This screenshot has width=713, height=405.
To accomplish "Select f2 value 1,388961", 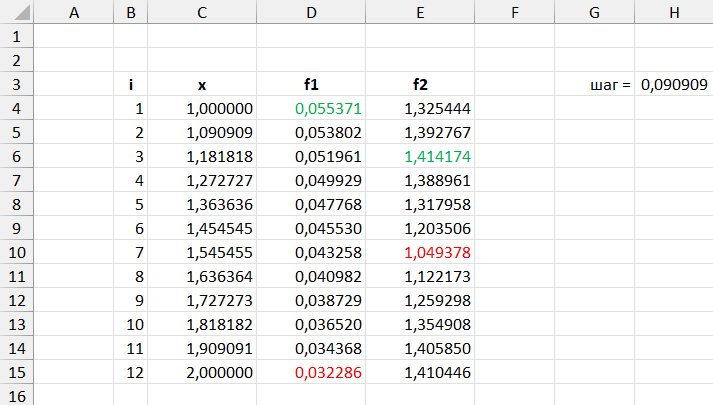I will 420,180.
